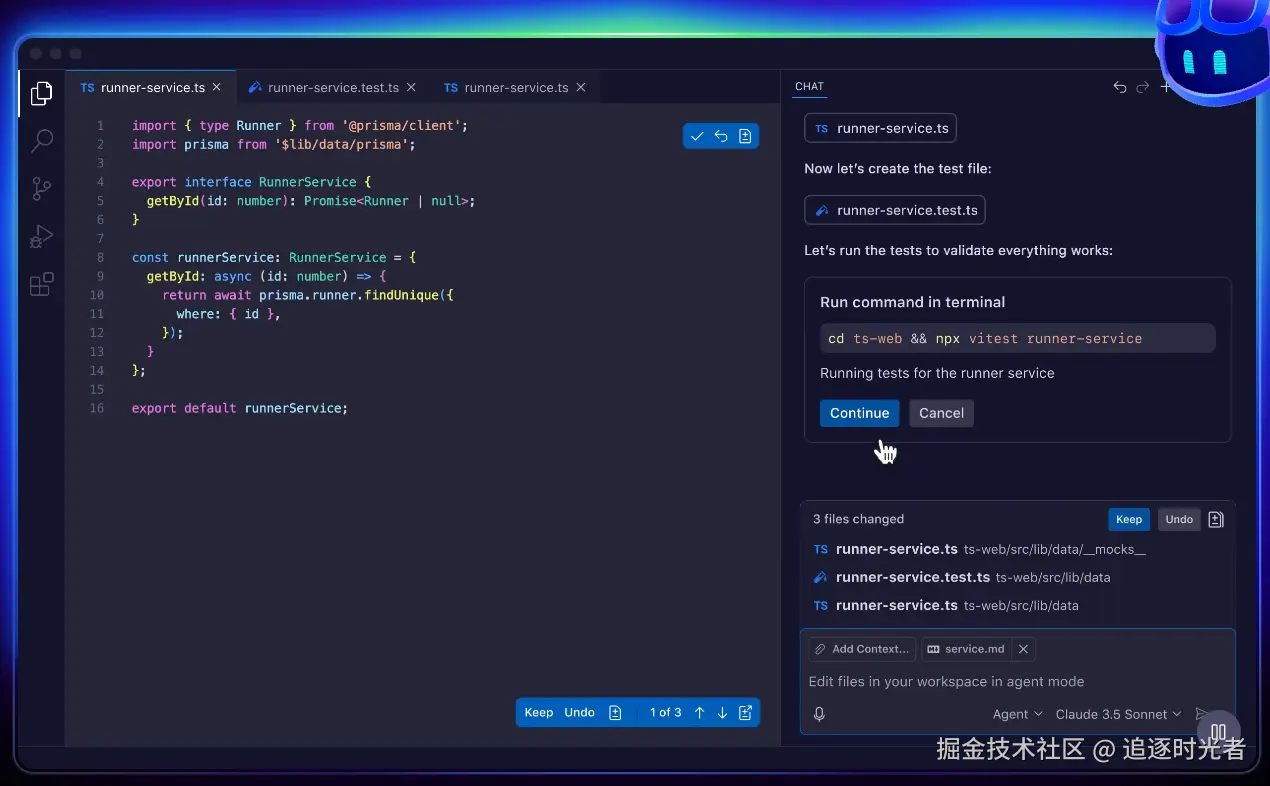Go to previous change with up arrow
The height and width of the screenshot is (786, 1270).
tap(699, 713)
